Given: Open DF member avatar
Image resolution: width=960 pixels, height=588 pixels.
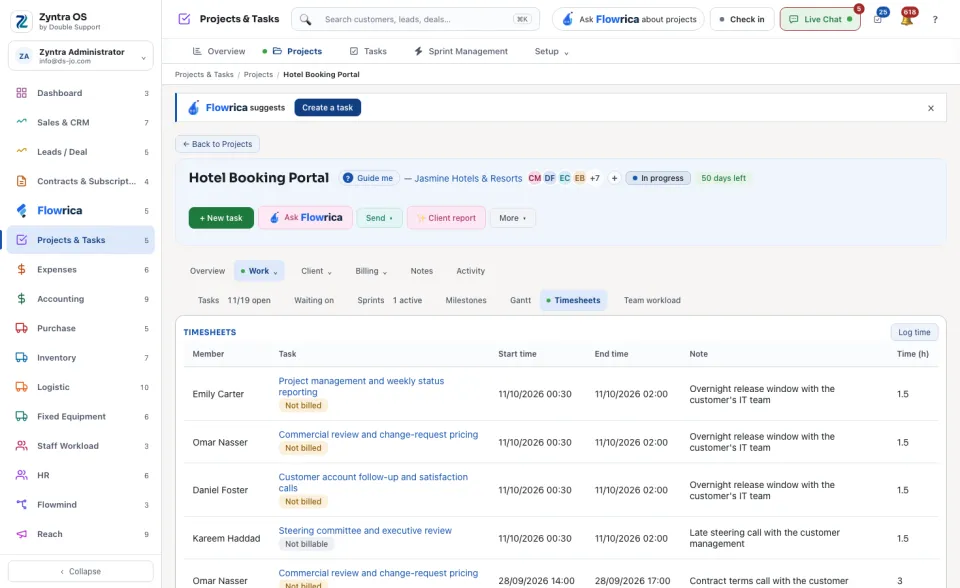Looking at the screenshot, I should coord(550,178).
